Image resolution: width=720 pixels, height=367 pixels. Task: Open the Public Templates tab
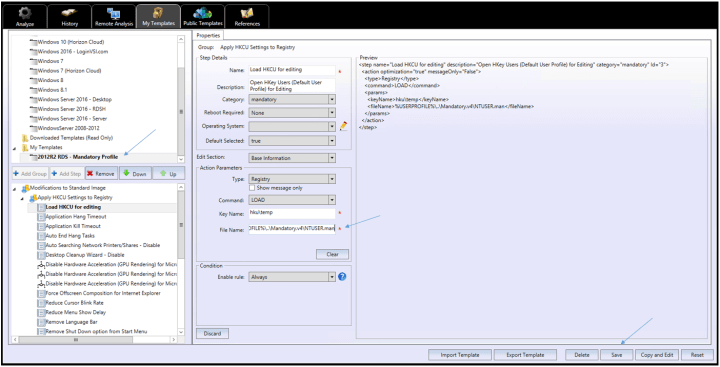202,17
